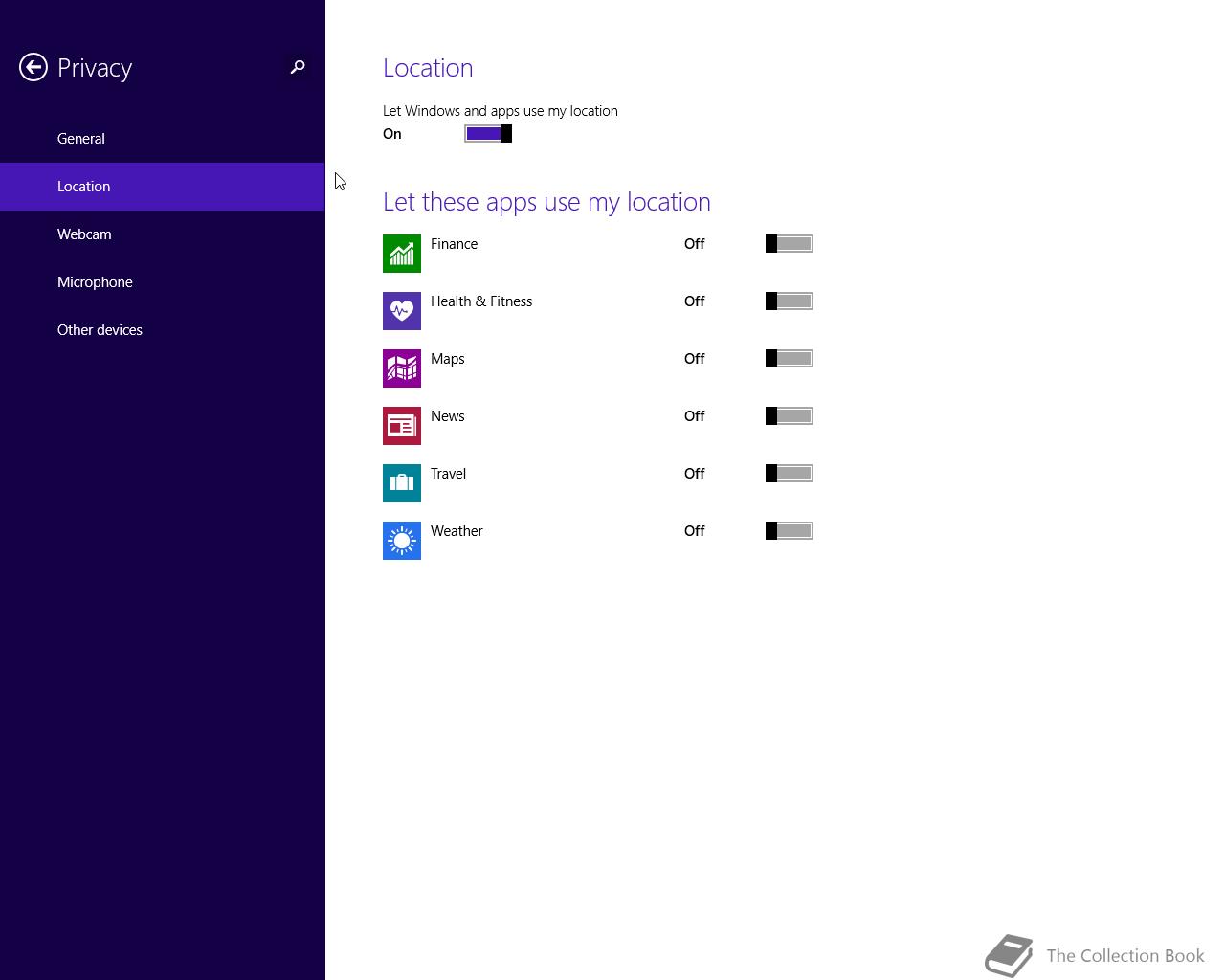Click the Privacy title text
The height and width of the screenshot is (980, 1225).
[95, 68]
